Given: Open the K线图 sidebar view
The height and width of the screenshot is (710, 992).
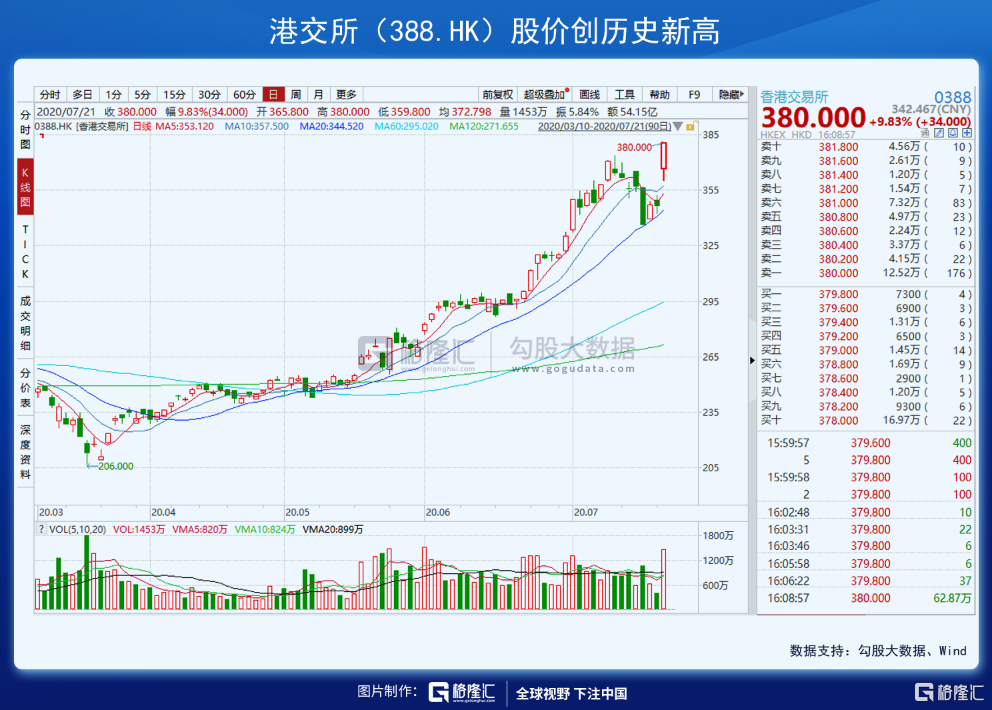Looking at the screenshot, I should pos(25,187).
